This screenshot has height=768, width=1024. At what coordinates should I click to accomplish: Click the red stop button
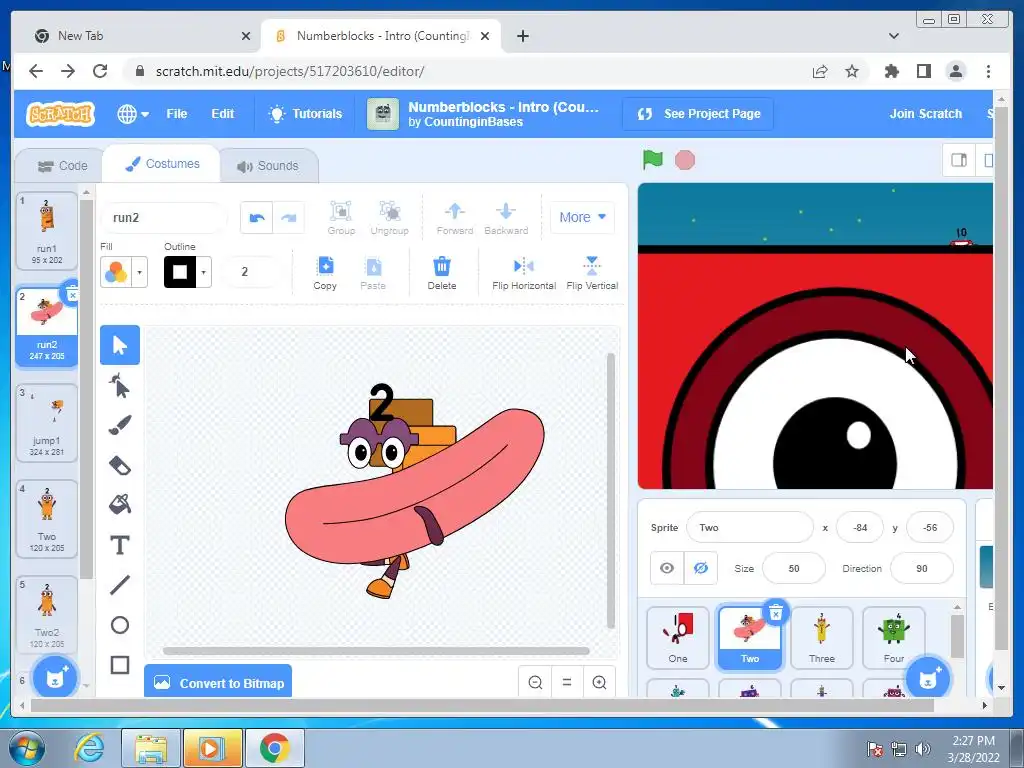[684, 160]
